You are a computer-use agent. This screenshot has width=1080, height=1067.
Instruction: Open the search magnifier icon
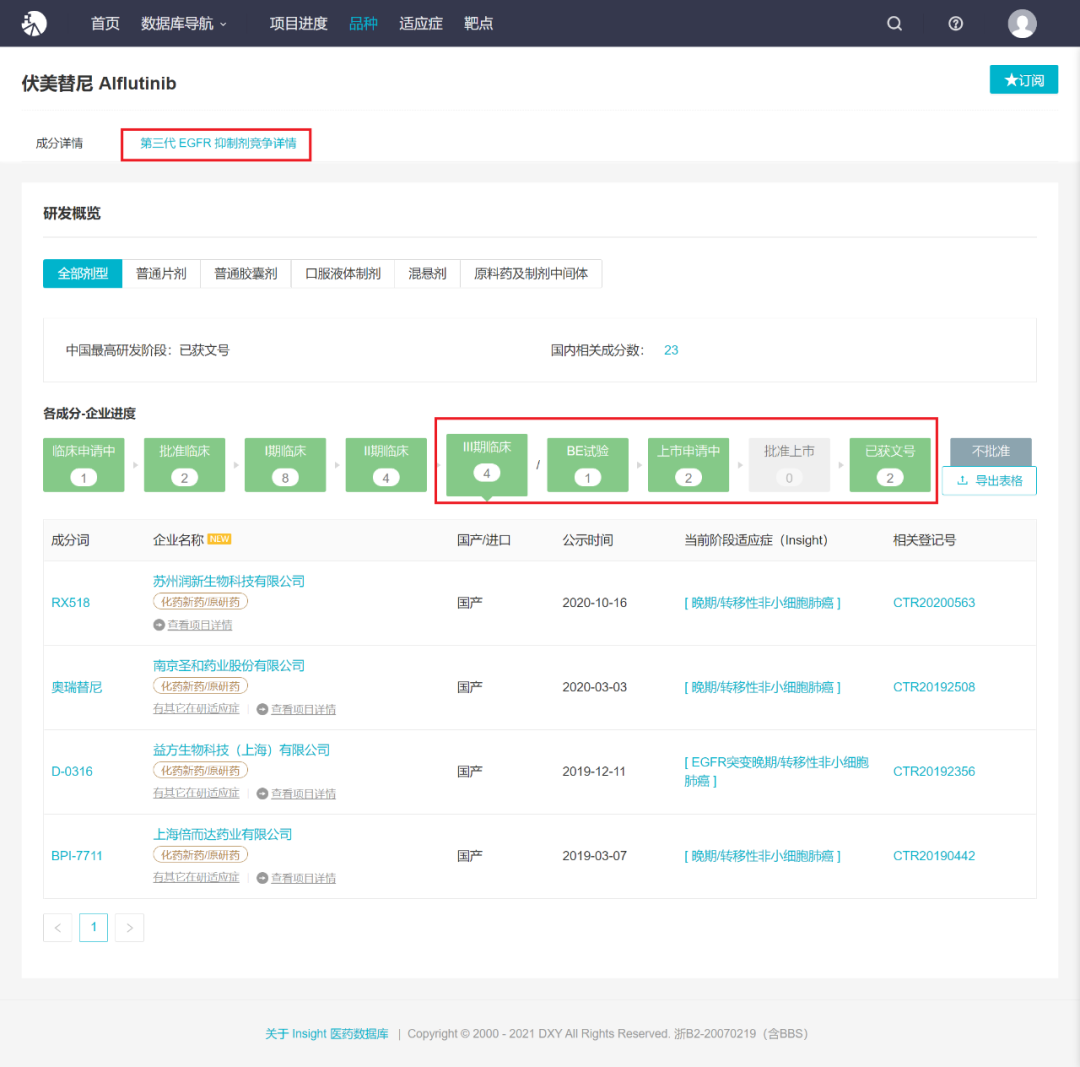click(894, 23)
